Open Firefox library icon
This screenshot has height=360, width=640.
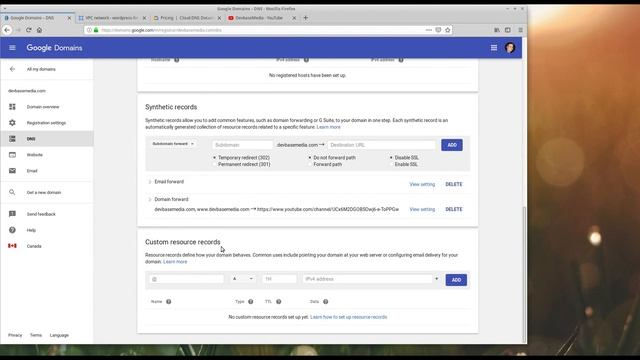(x=497, y=30)
